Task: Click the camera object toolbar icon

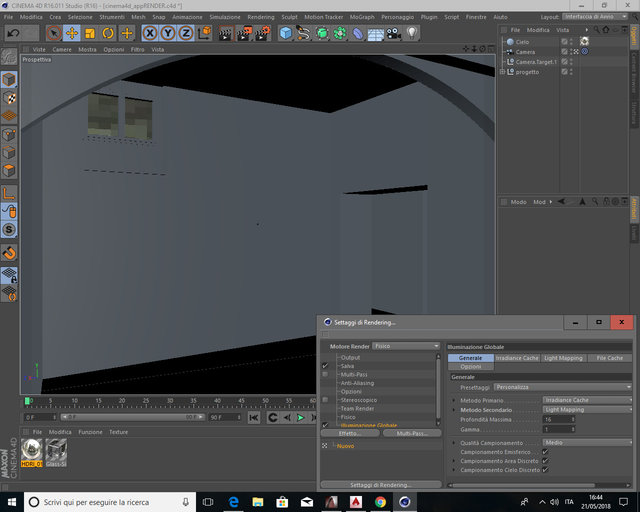Action: pyautogui.click(x=394, y=33)
